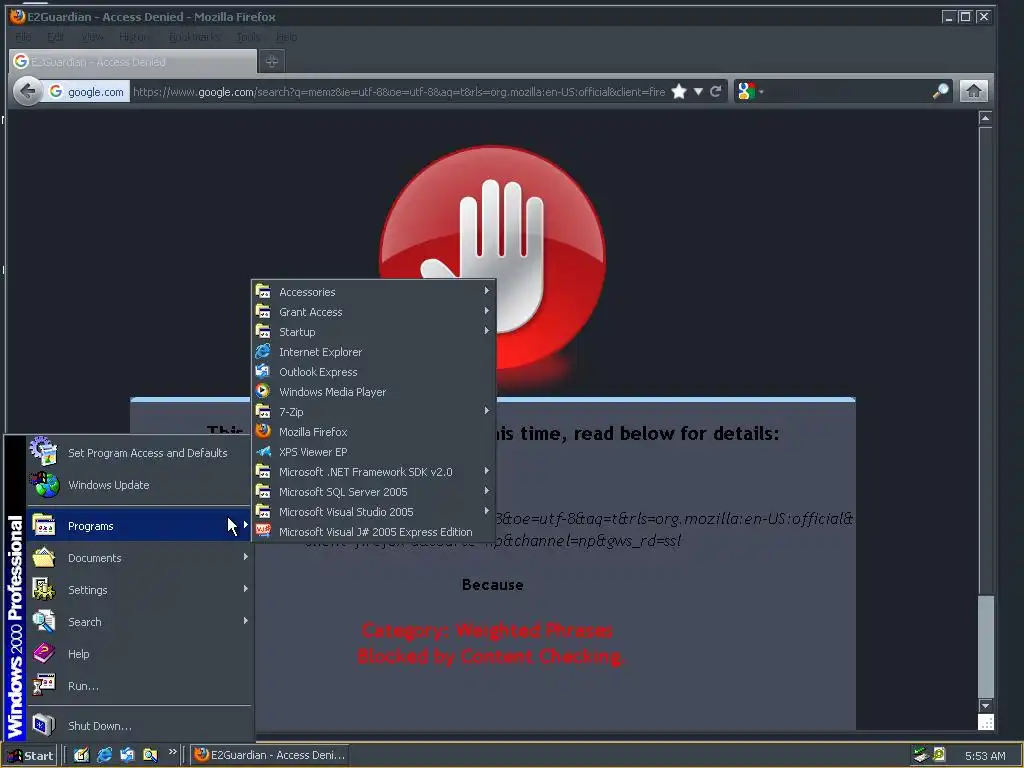Viewport: 1024px width, 768px height.
Task: Launch Outlook Express from Quick Launch
Action: coord(127,755)
